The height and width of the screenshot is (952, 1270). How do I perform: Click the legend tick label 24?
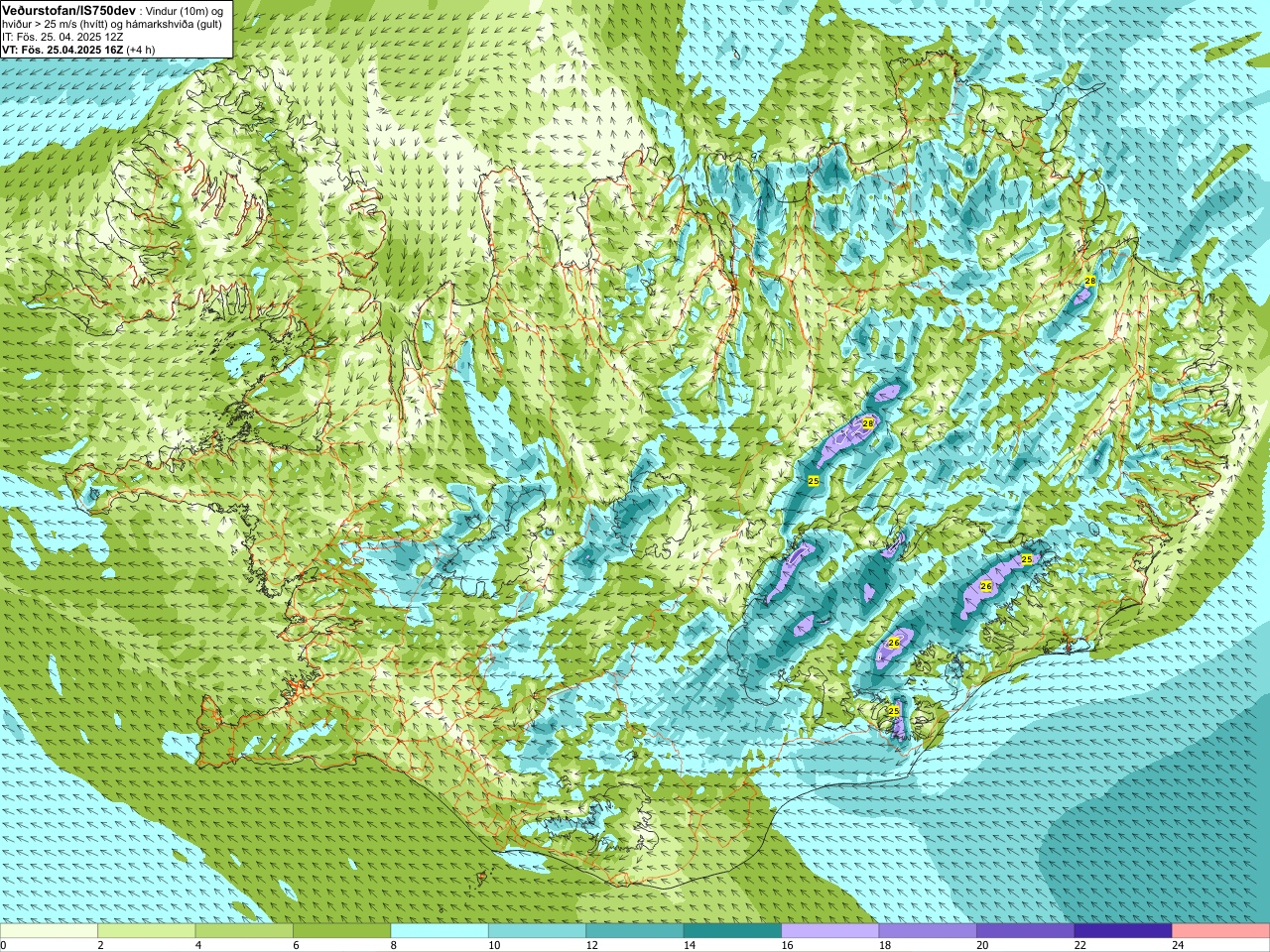coord(1178,945)
